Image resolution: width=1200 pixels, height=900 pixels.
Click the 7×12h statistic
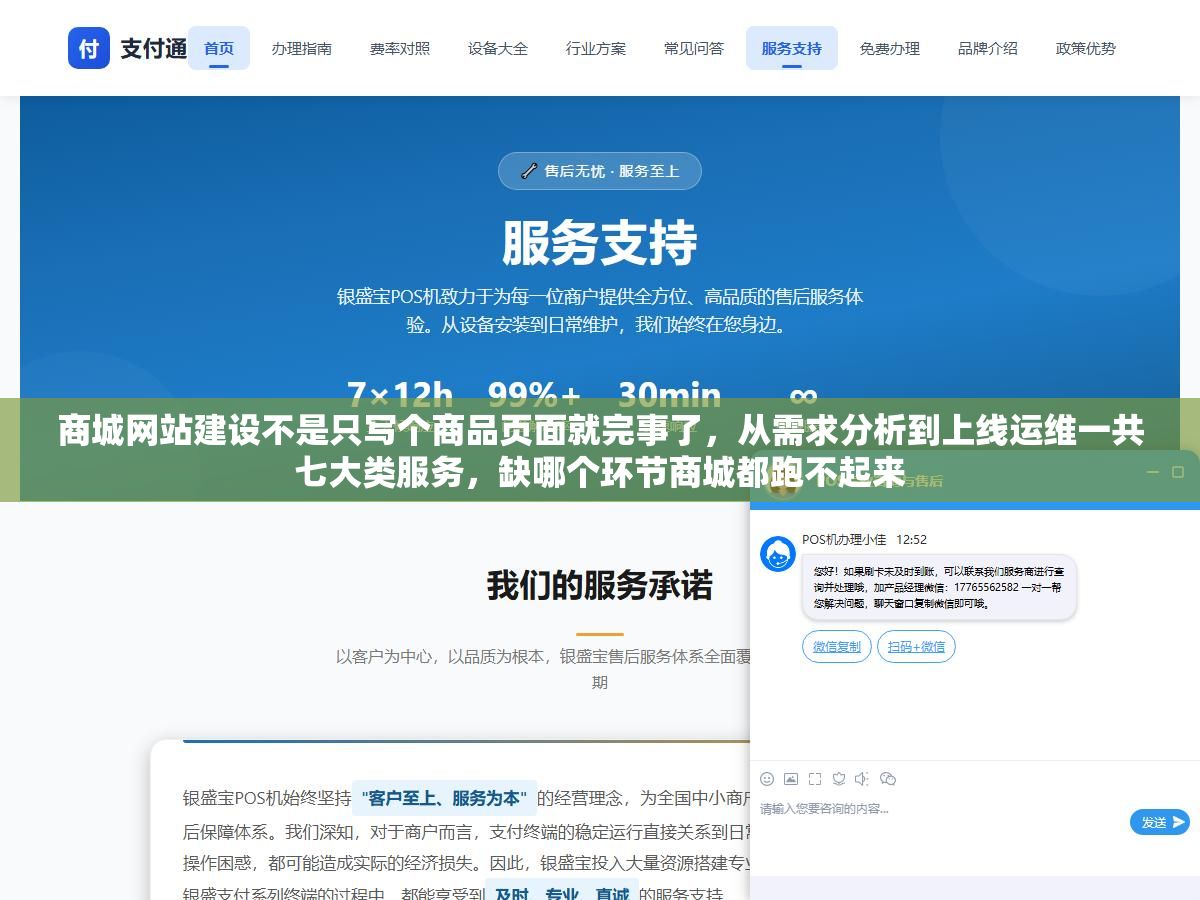pyautogui.click(x=400, y=394)
